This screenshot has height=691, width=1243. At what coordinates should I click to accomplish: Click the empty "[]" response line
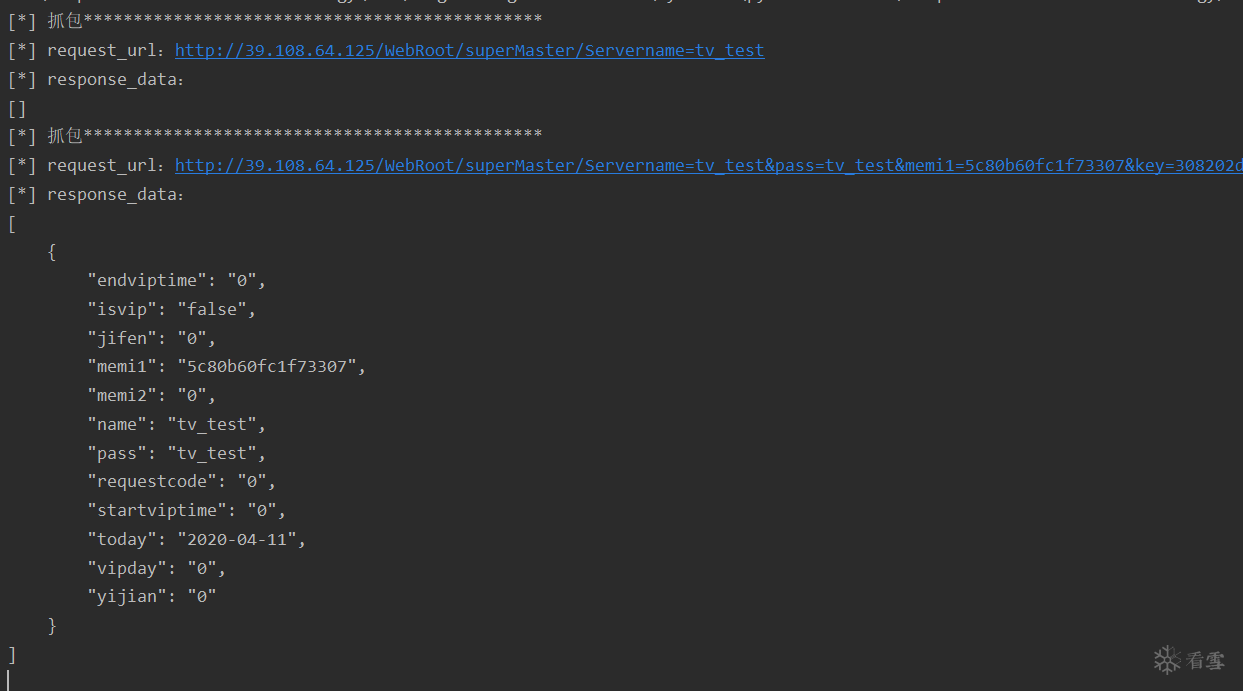pos(17,108)
